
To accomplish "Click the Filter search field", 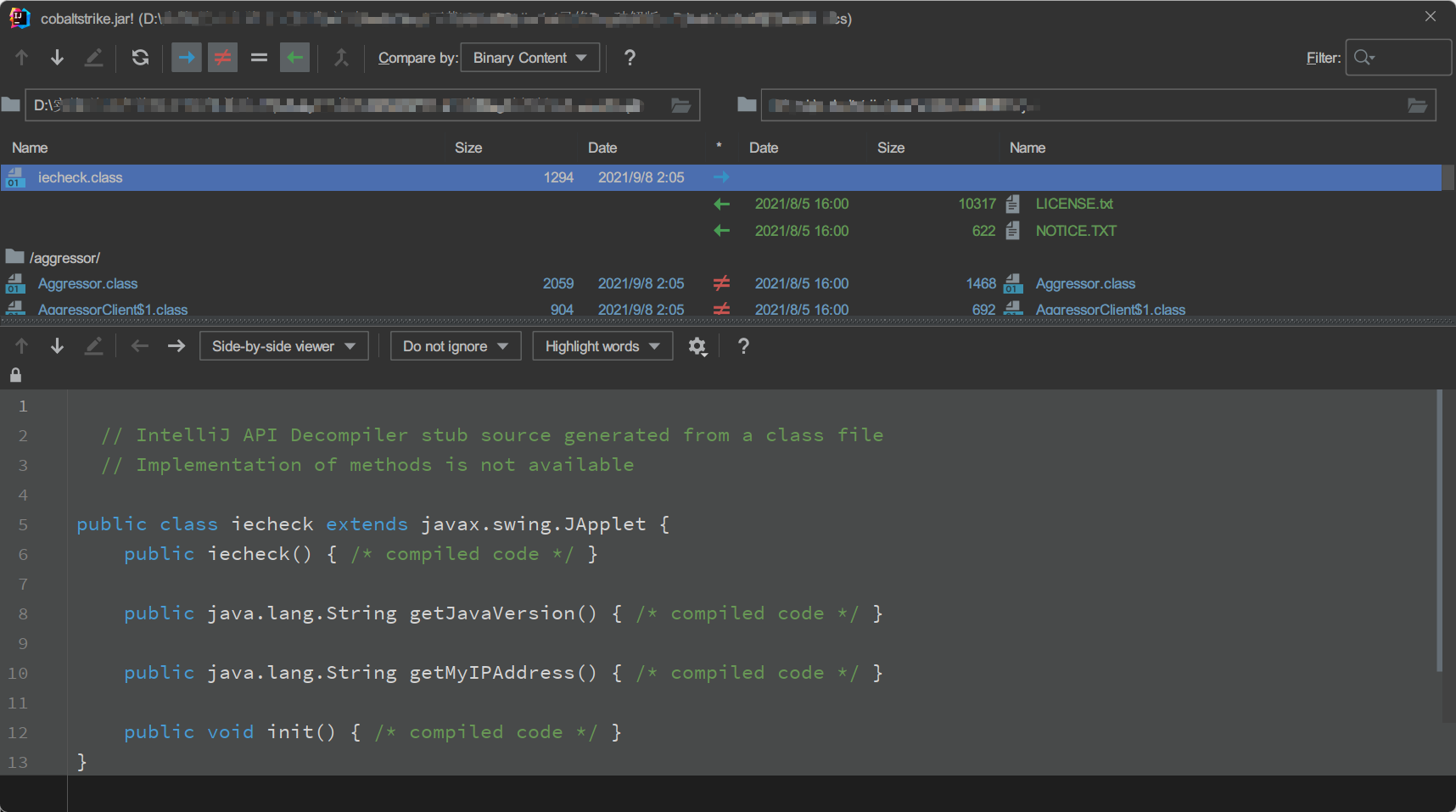I will click(1398, 58).
